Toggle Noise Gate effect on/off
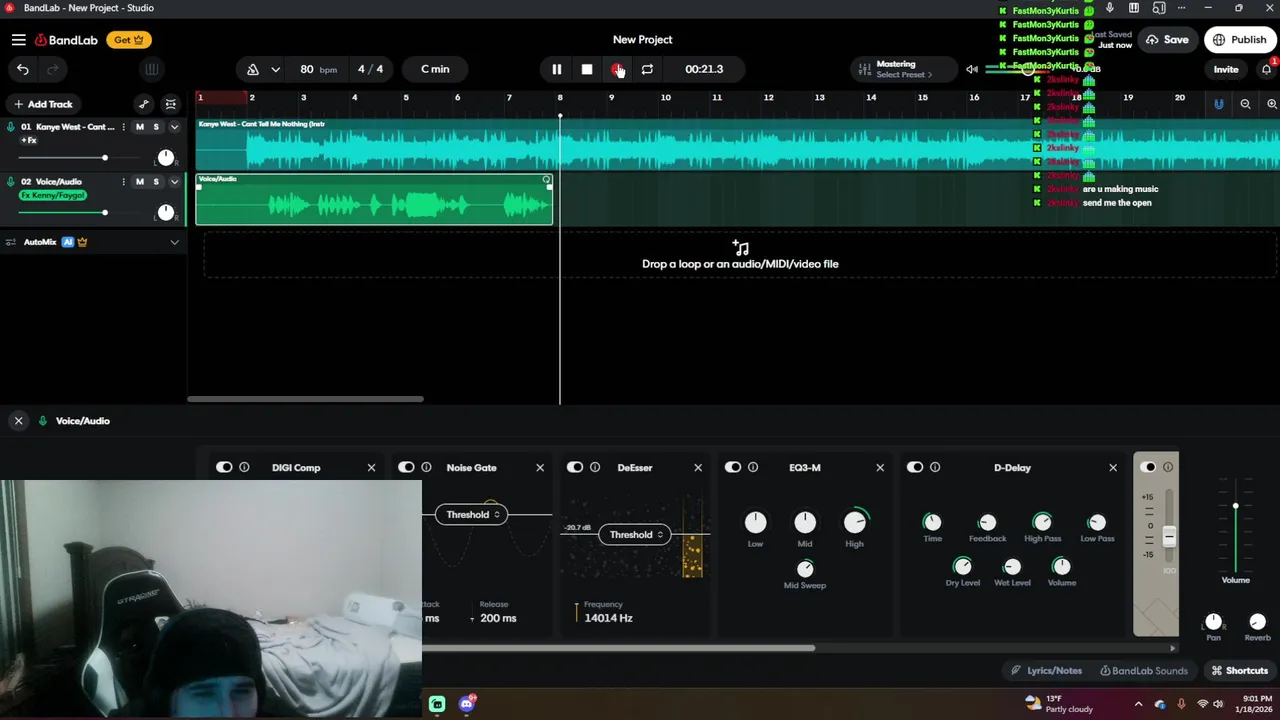The image size is (1280, 720). (x=406, y=467)
